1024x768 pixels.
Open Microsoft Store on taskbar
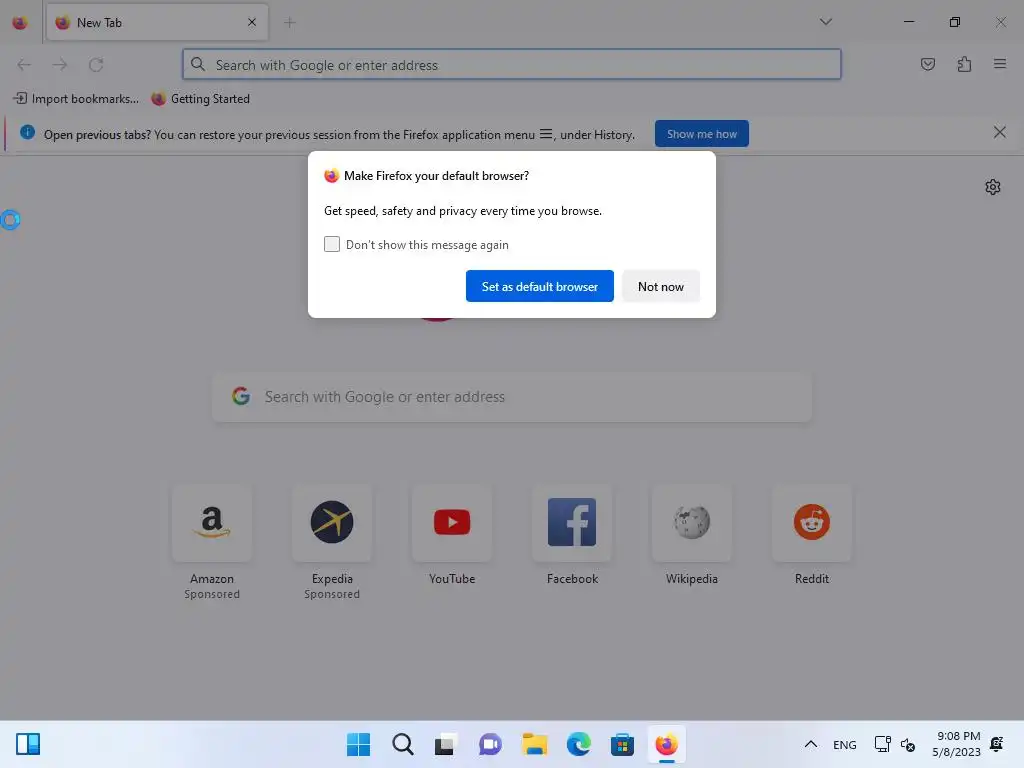[622, 744]
